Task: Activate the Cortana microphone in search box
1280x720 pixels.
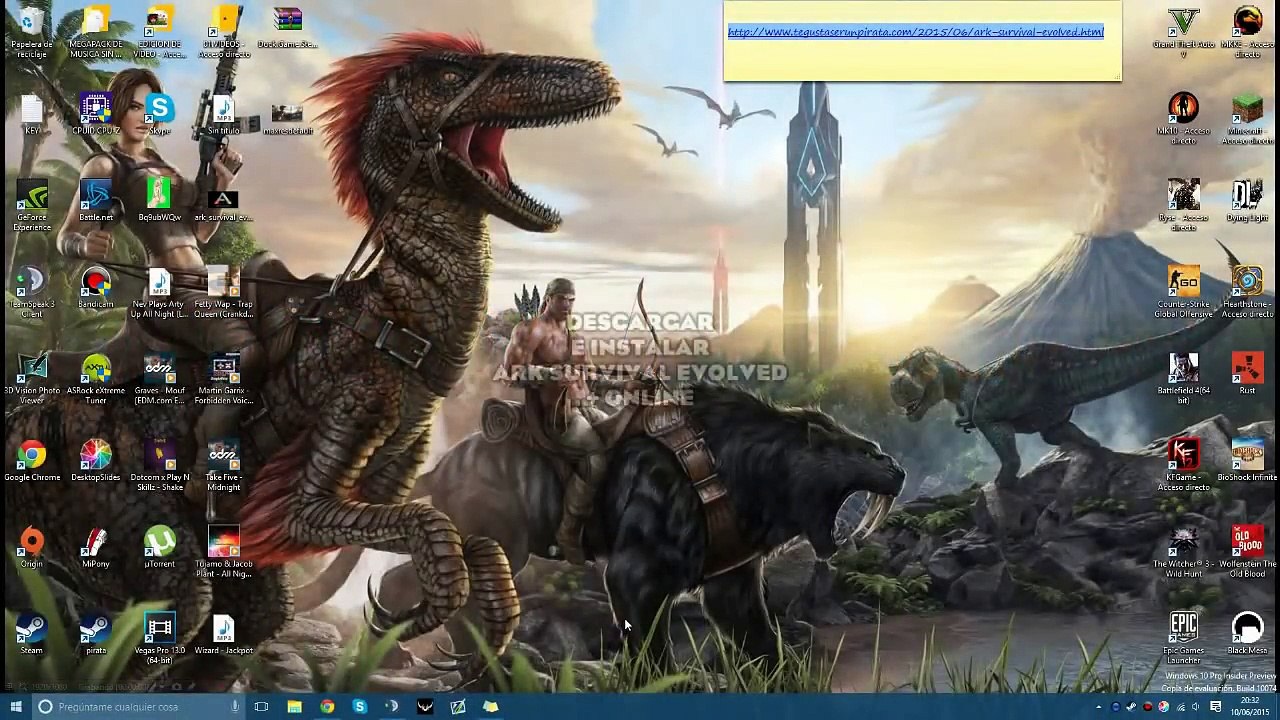Action: click(x=235, y=706)
